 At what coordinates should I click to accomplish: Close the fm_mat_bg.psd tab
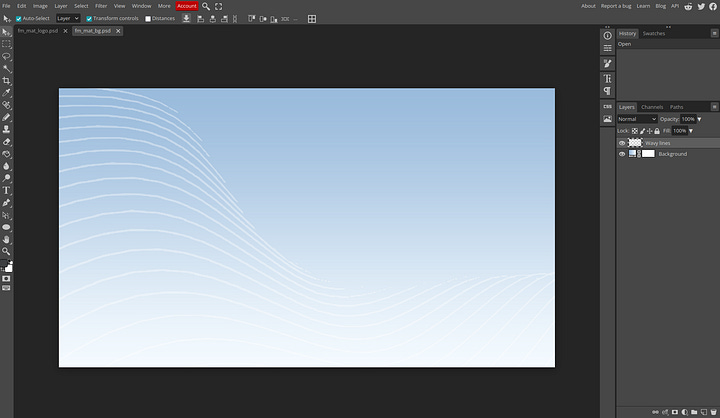tap(118, 31)
